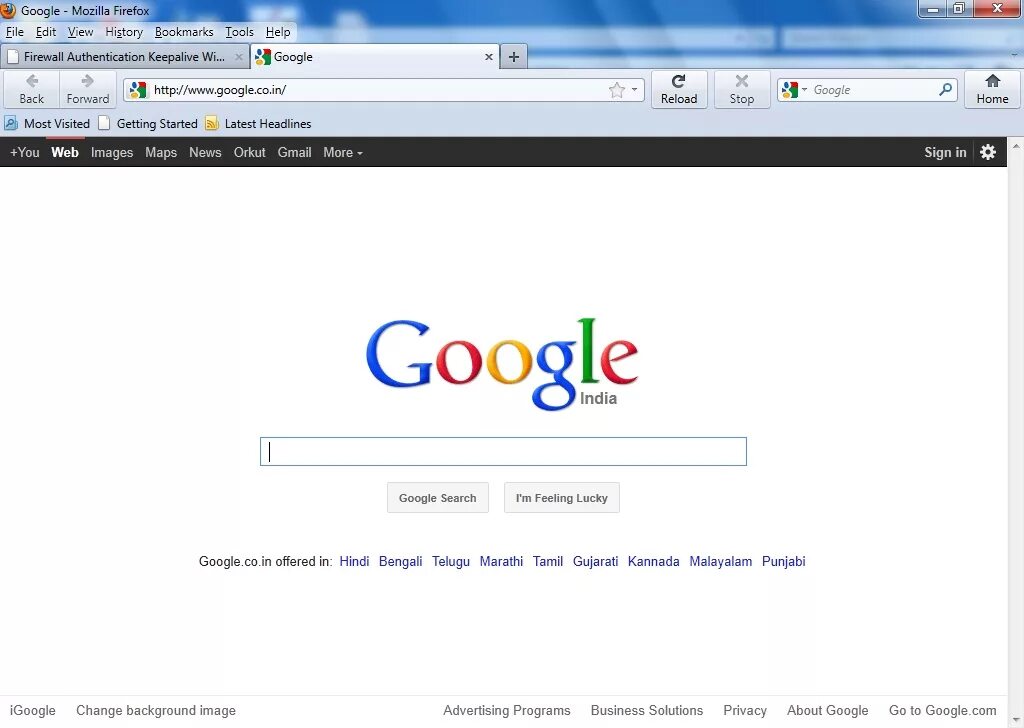This screenshot has height=728, width=1024.
Task: Open Maps in the Google bar
Action: (x=161, y=152)
